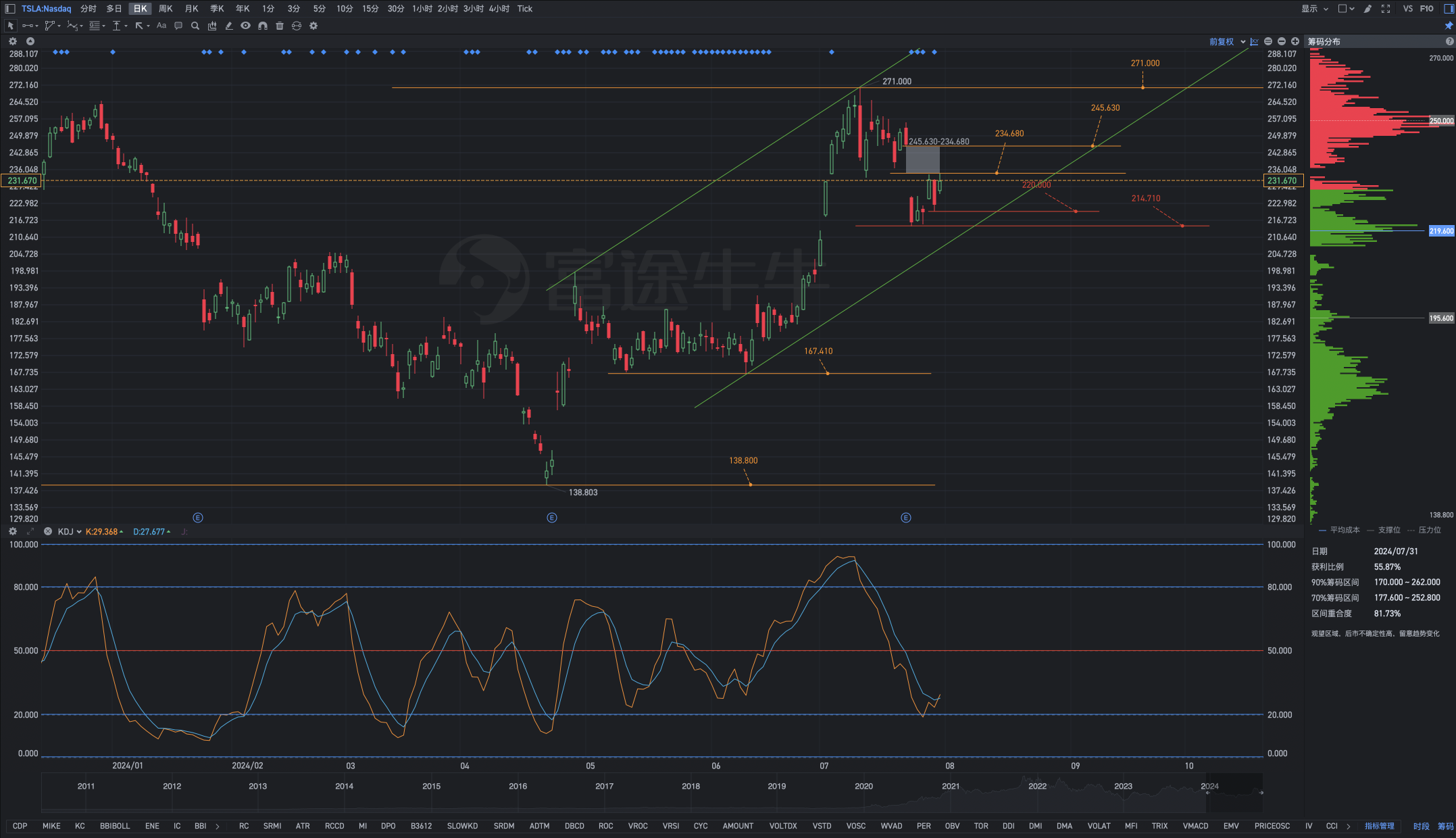The width and height of the screenshot is (1456, 838).
Task: Switch to 分时 intraday view
Action: click(88, 9)
